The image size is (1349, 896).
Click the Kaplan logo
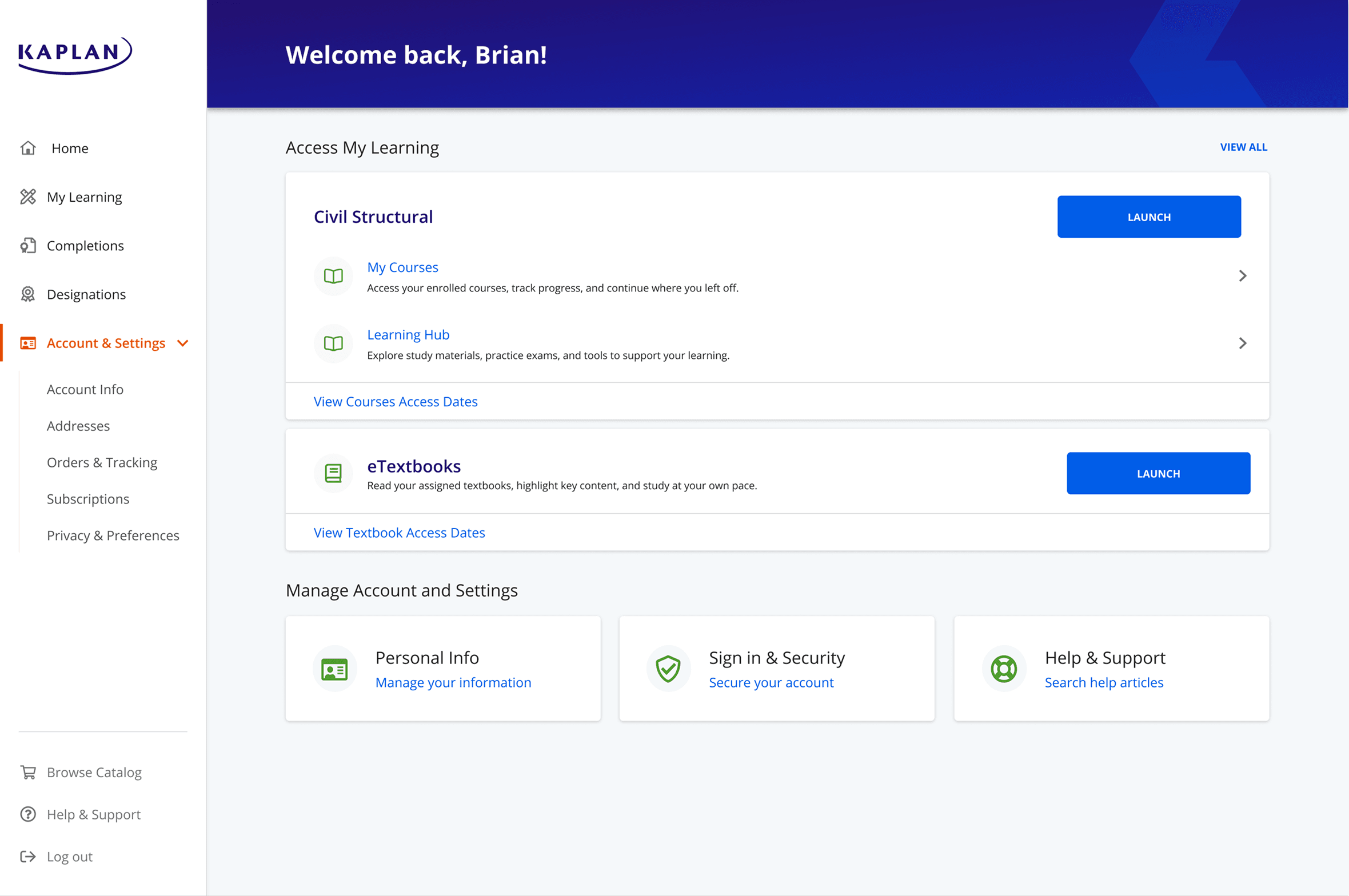tap(75, 55)
